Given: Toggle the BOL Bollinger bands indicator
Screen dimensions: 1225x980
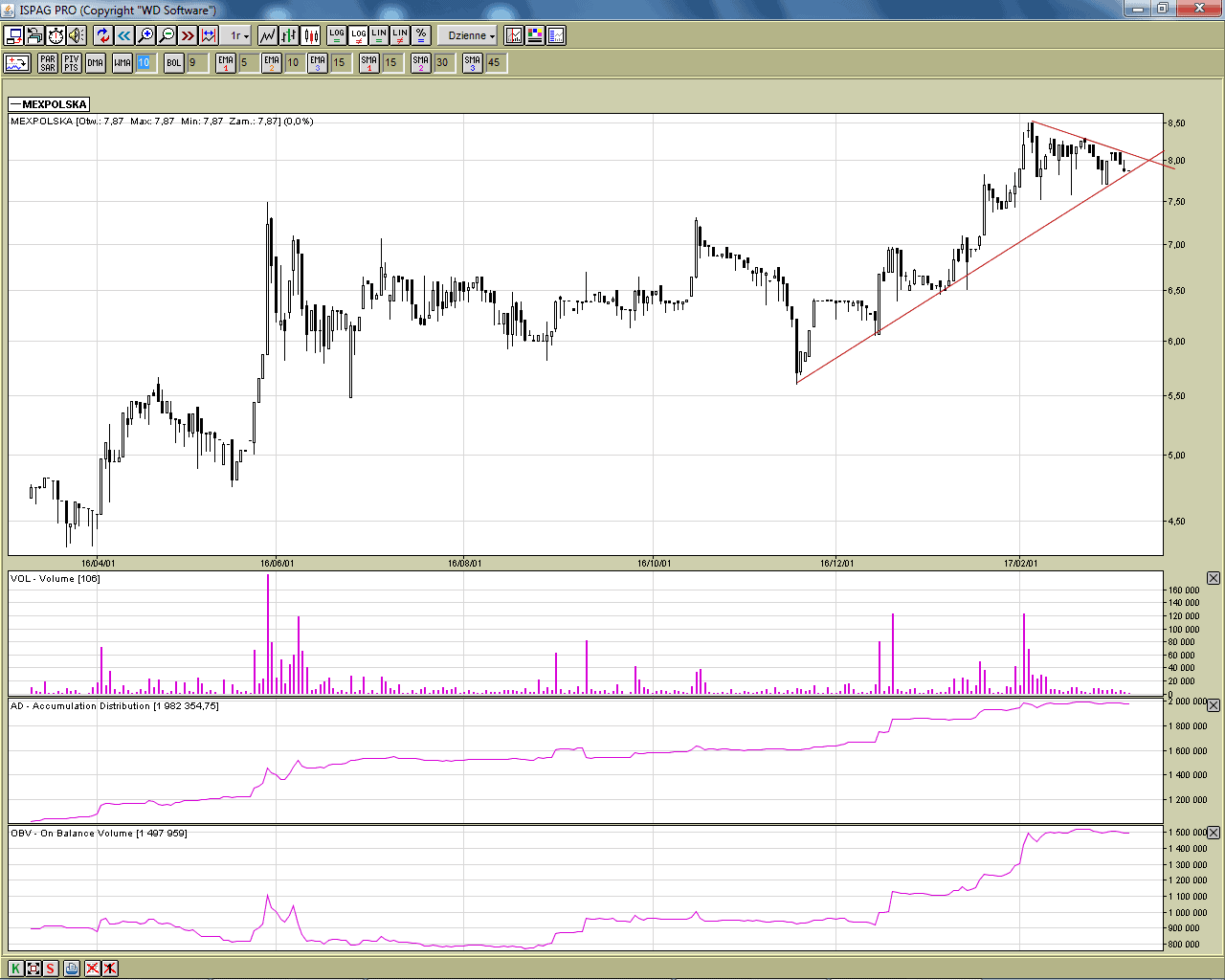Looking at the screenshot, I should 173,63.
